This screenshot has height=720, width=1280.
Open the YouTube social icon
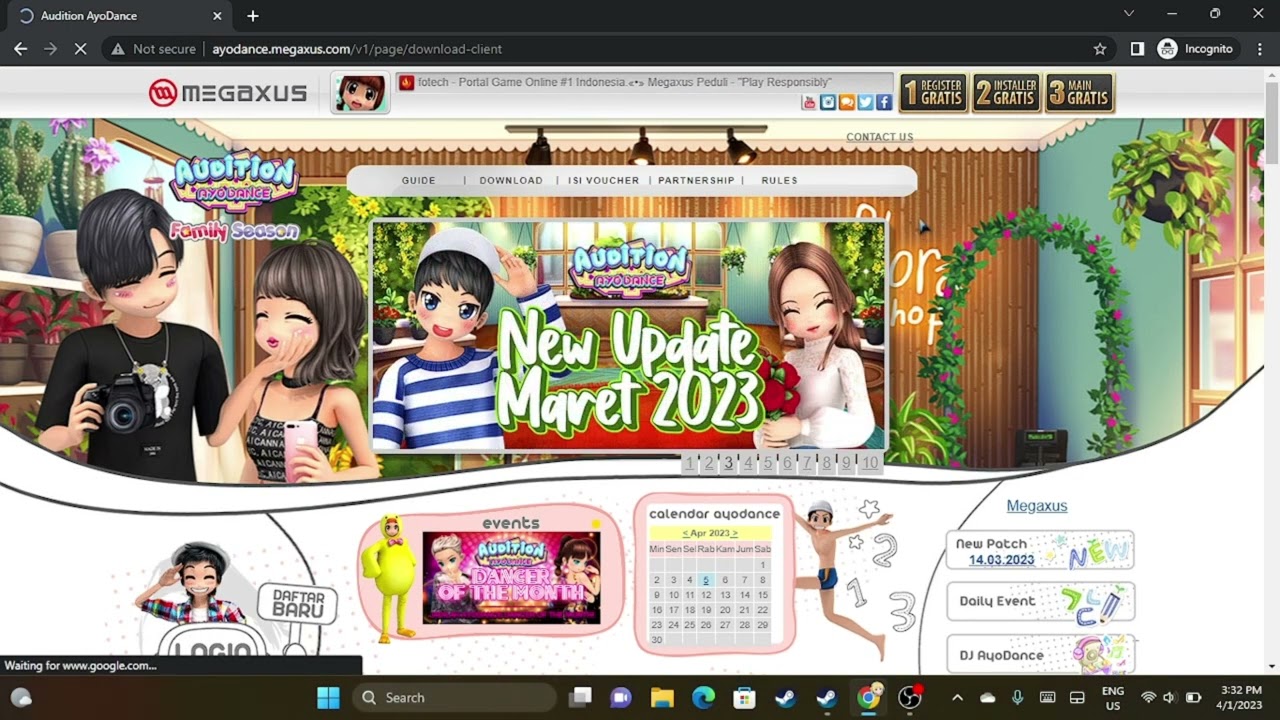click(x=809, y=102)
